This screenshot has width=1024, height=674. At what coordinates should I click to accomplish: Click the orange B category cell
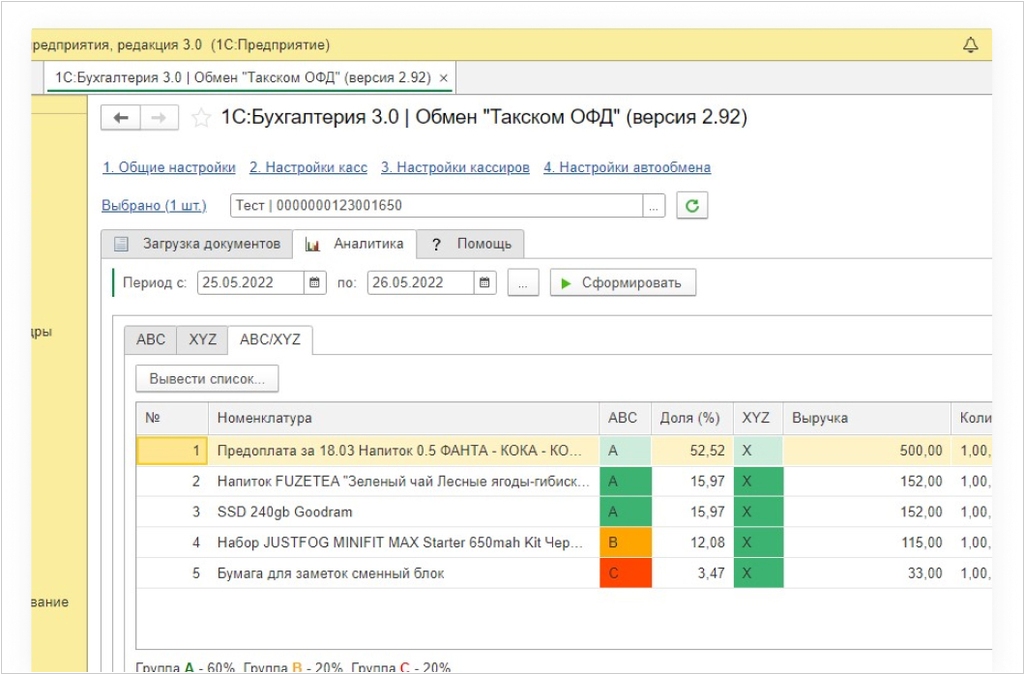point(625,543)
